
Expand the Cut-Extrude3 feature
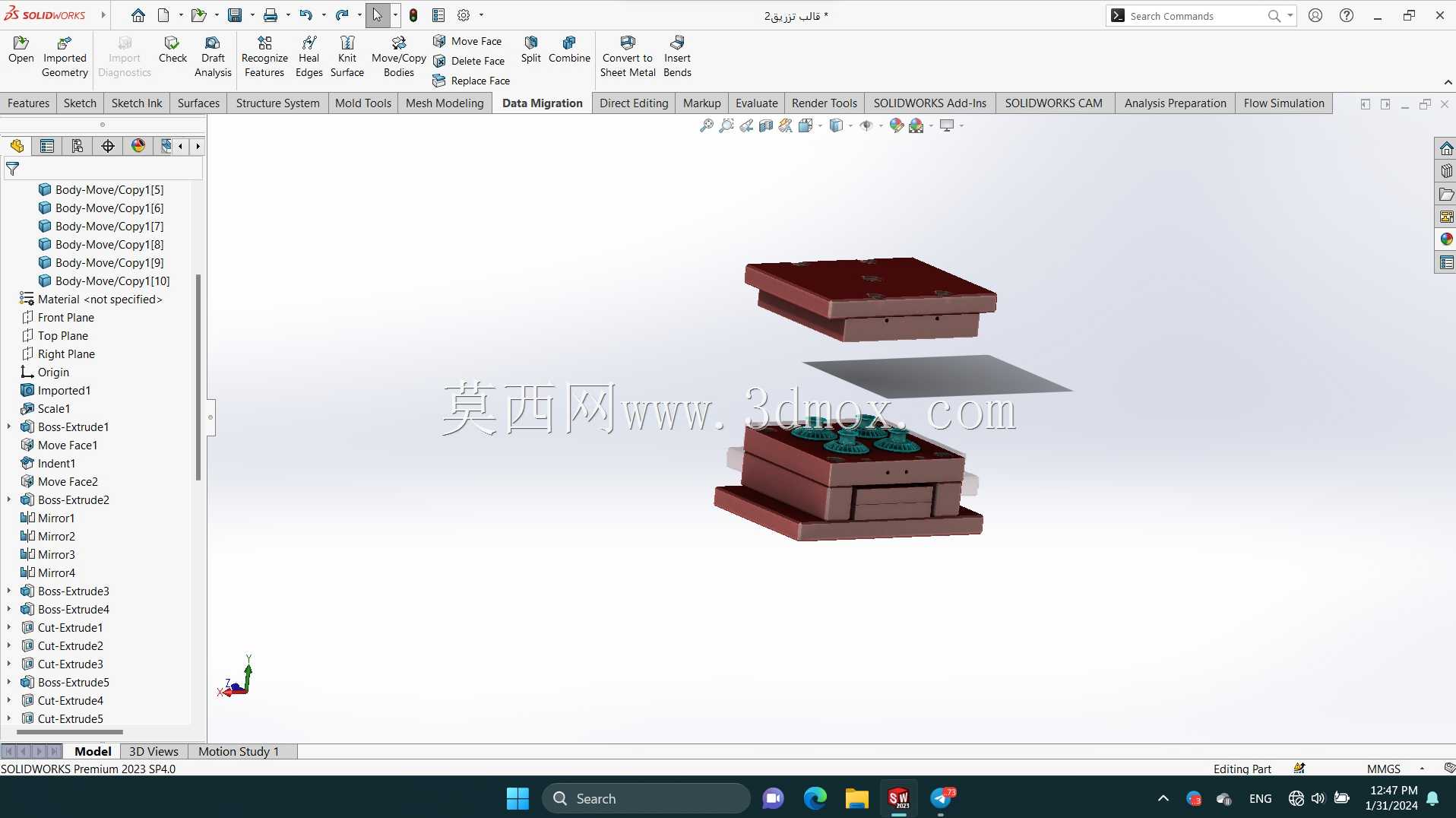(9, 664)
